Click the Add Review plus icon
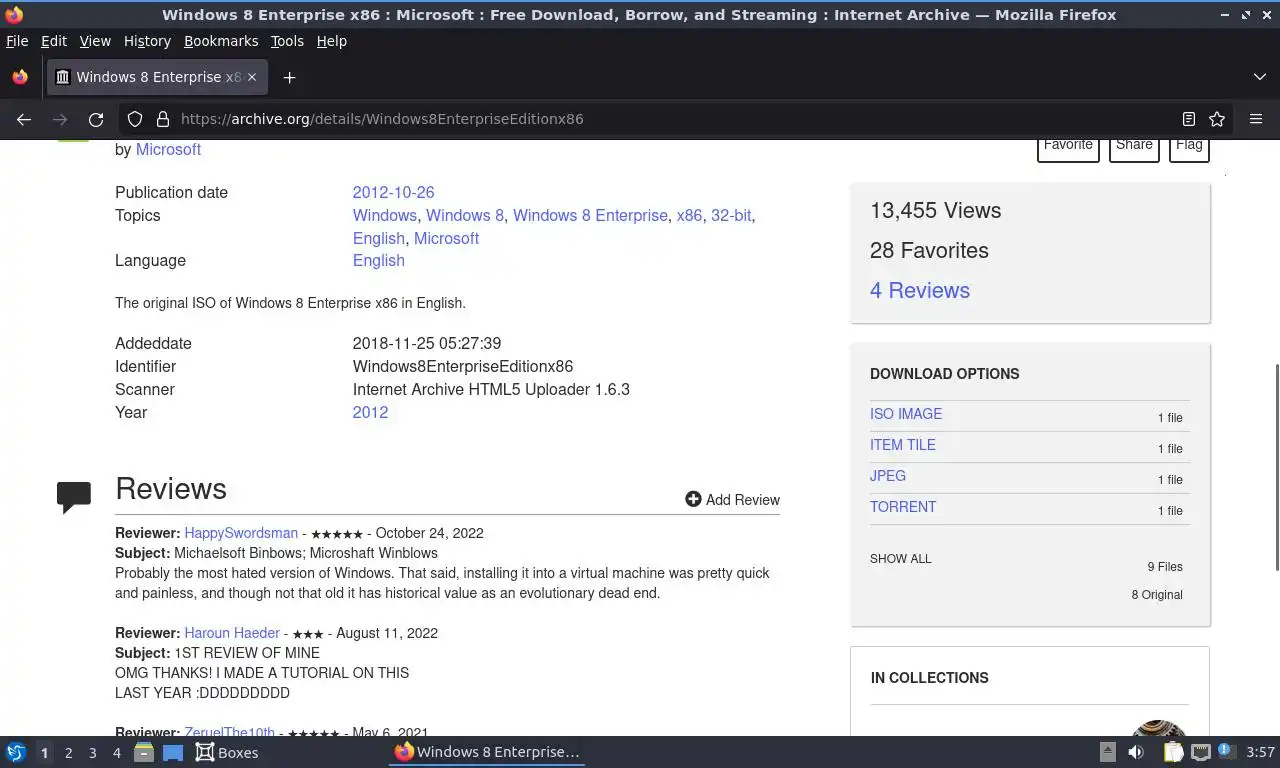1280x768 pixels. coord(693,499)
